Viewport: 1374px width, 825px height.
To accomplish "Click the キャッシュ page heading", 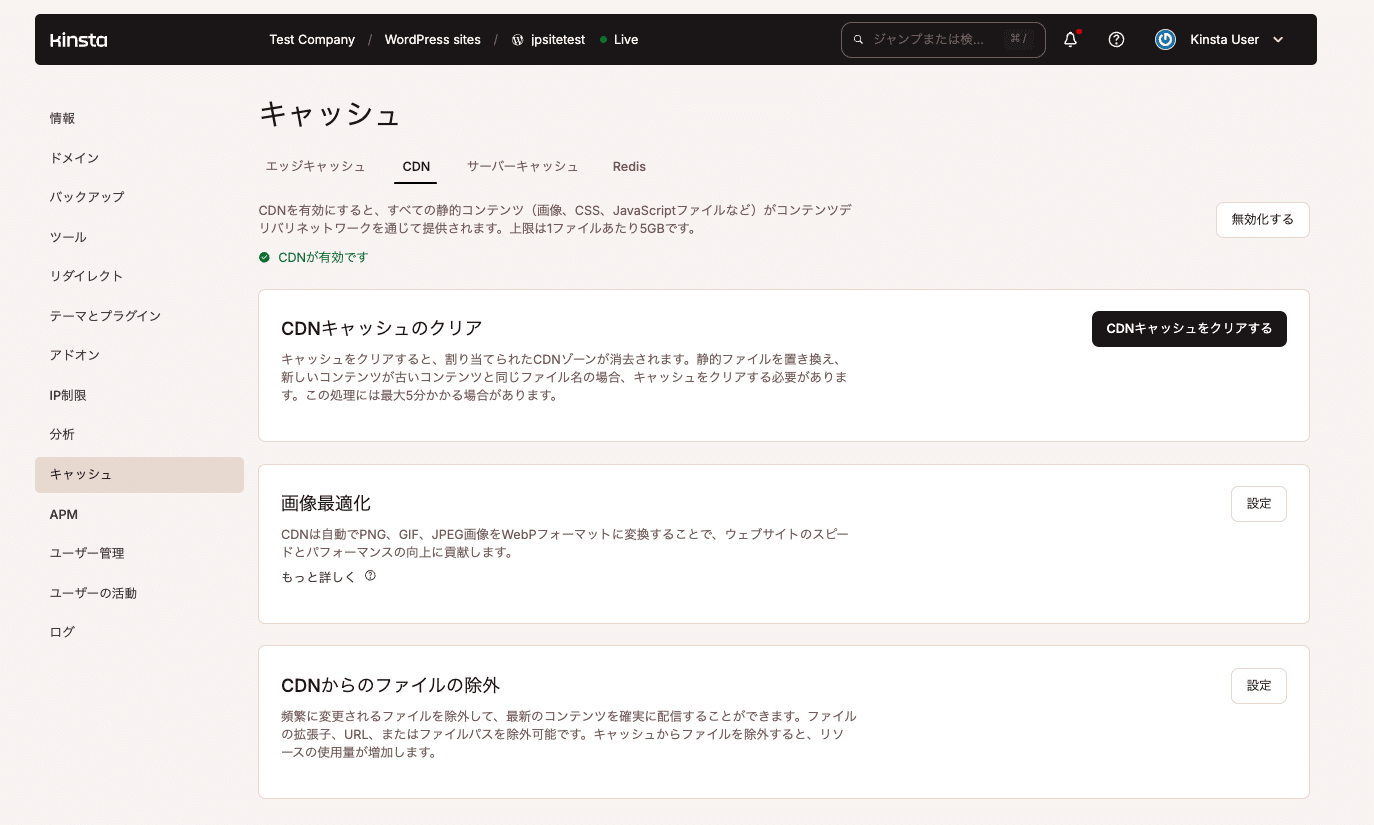I will coord(330,114).
